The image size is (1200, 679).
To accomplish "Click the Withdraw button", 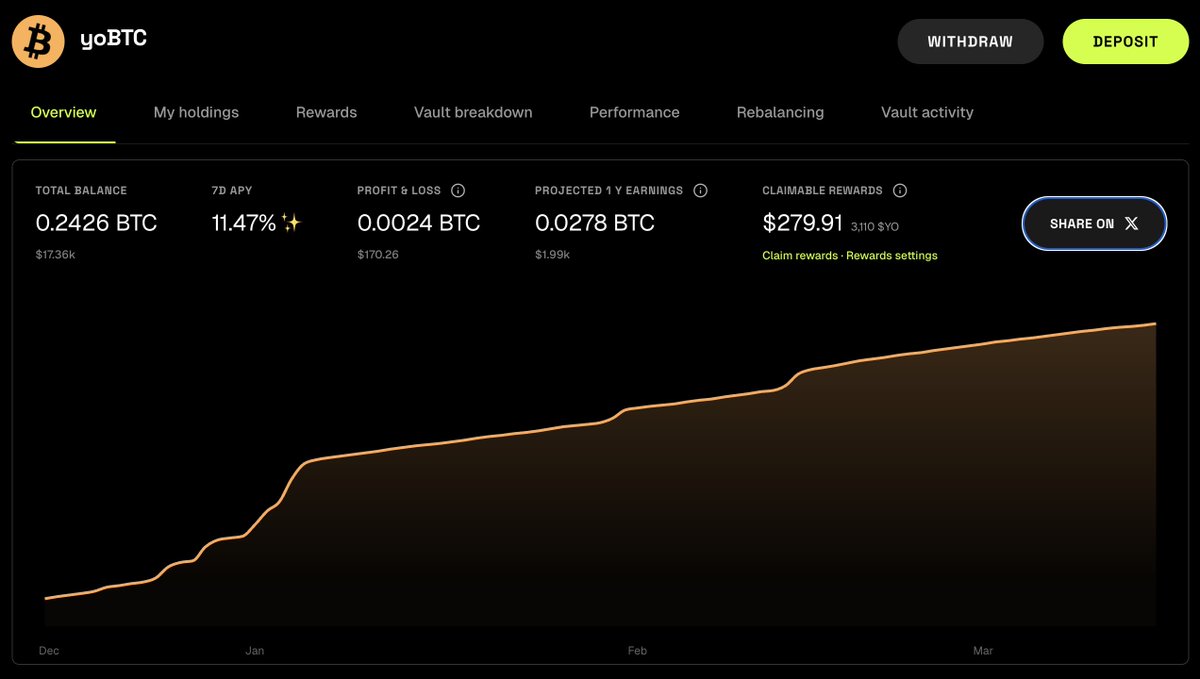I will [970, 42].
